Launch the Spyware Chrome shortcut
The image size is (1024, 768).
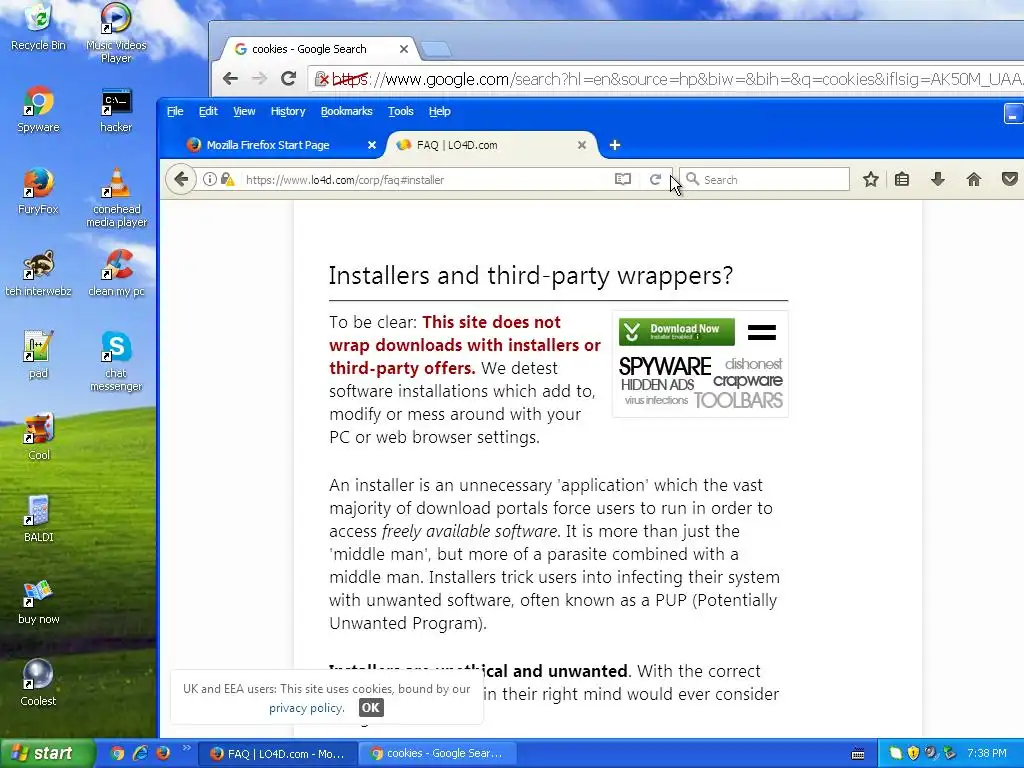(38, 110)
